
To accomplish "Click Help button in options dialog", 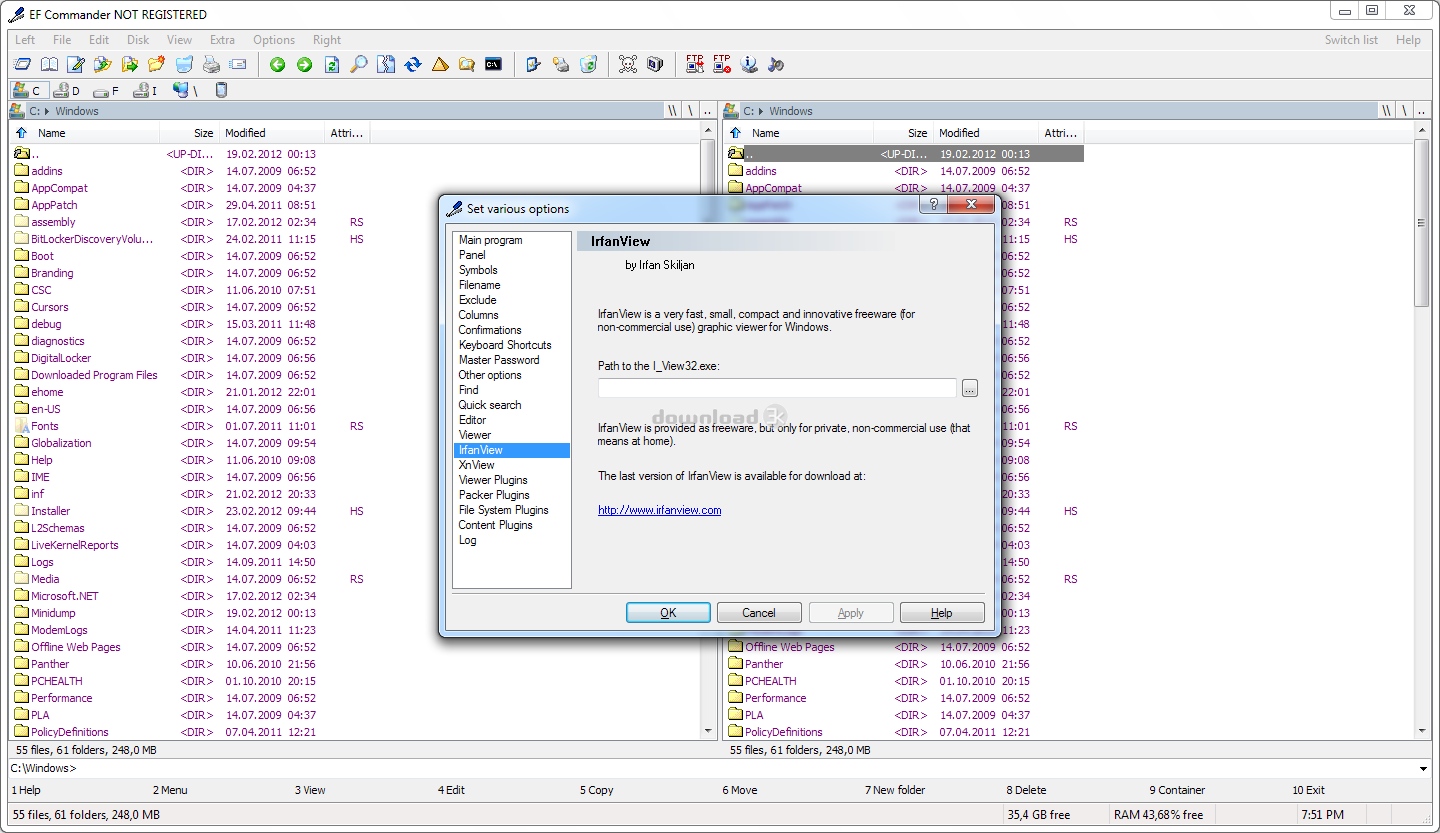I will tap(942, 613).
